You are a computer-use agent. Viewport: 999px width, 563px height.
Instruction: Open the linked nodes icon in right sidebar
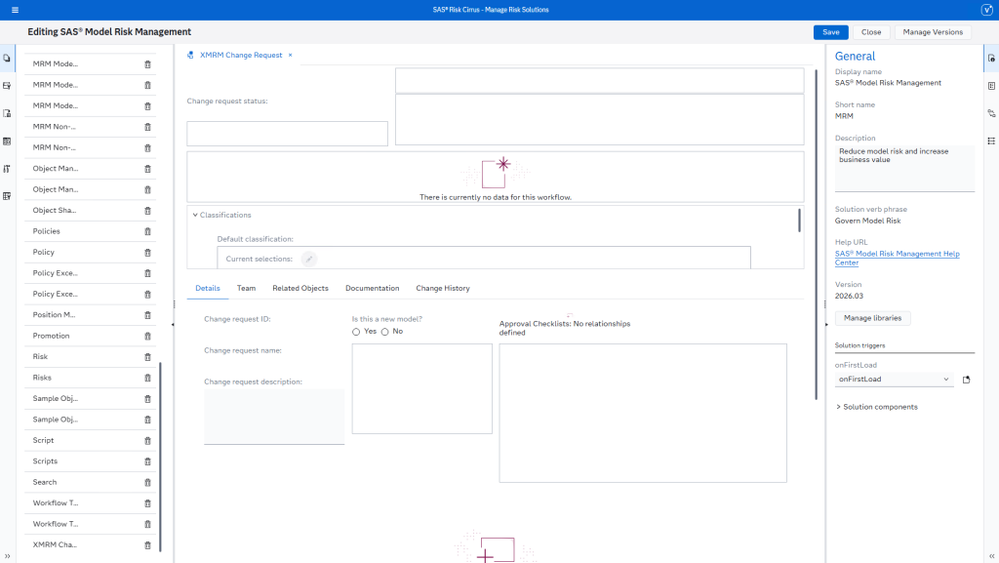pos(991,113)
